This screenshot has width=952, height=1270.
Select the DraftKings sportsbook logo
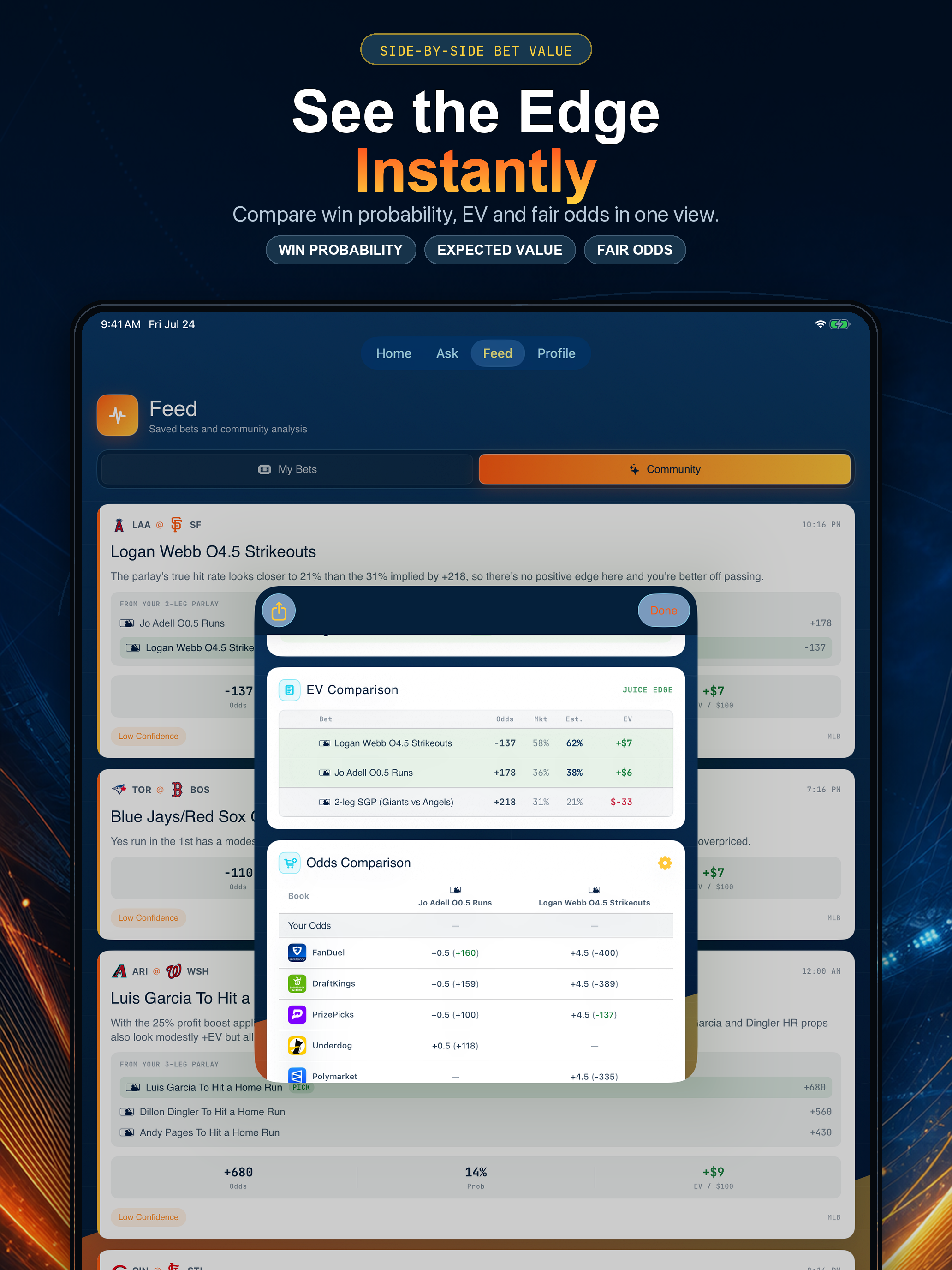click(297, 983)
